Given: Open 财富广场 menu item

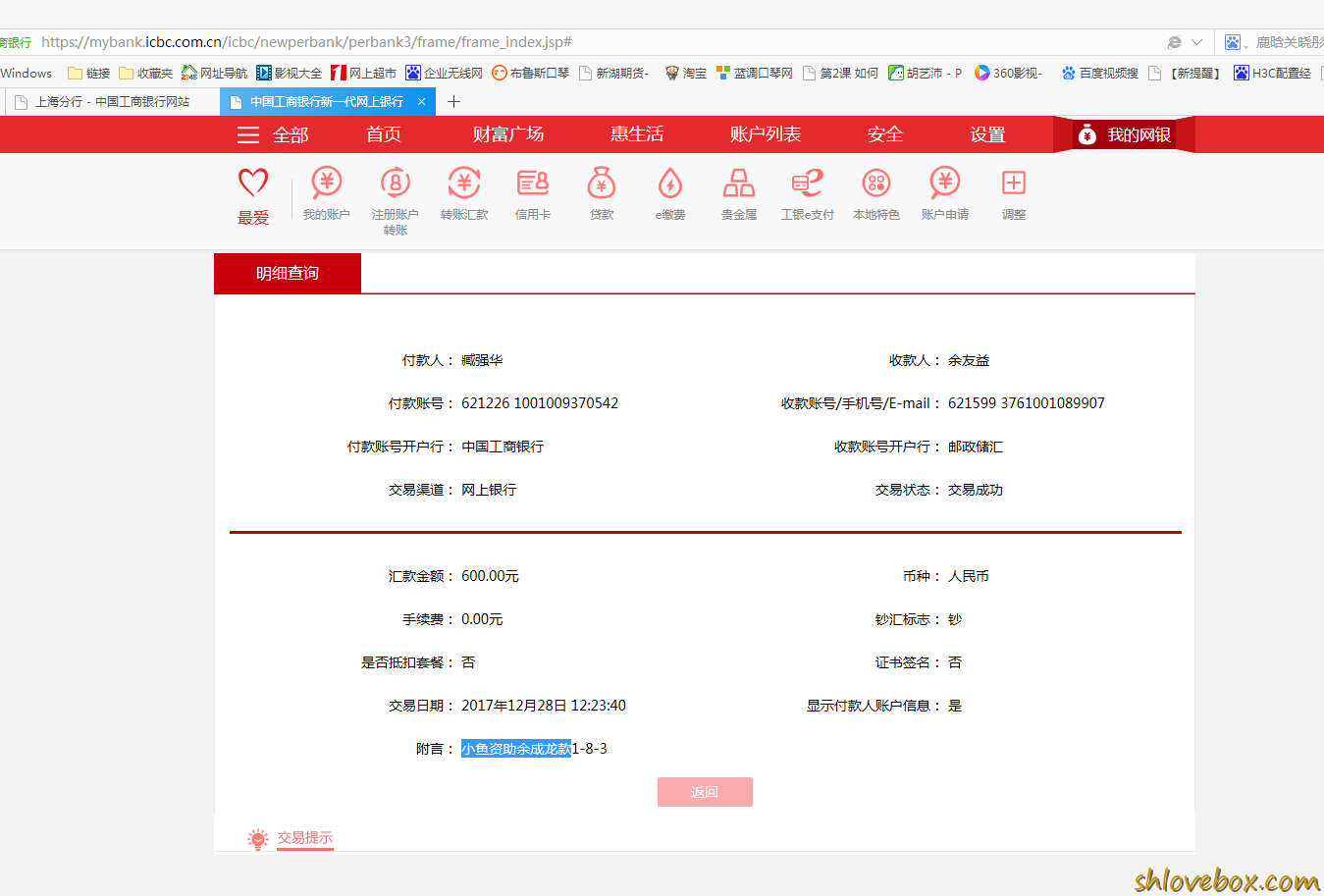Looking at the screenshot, I should click(x=508, y=134).
